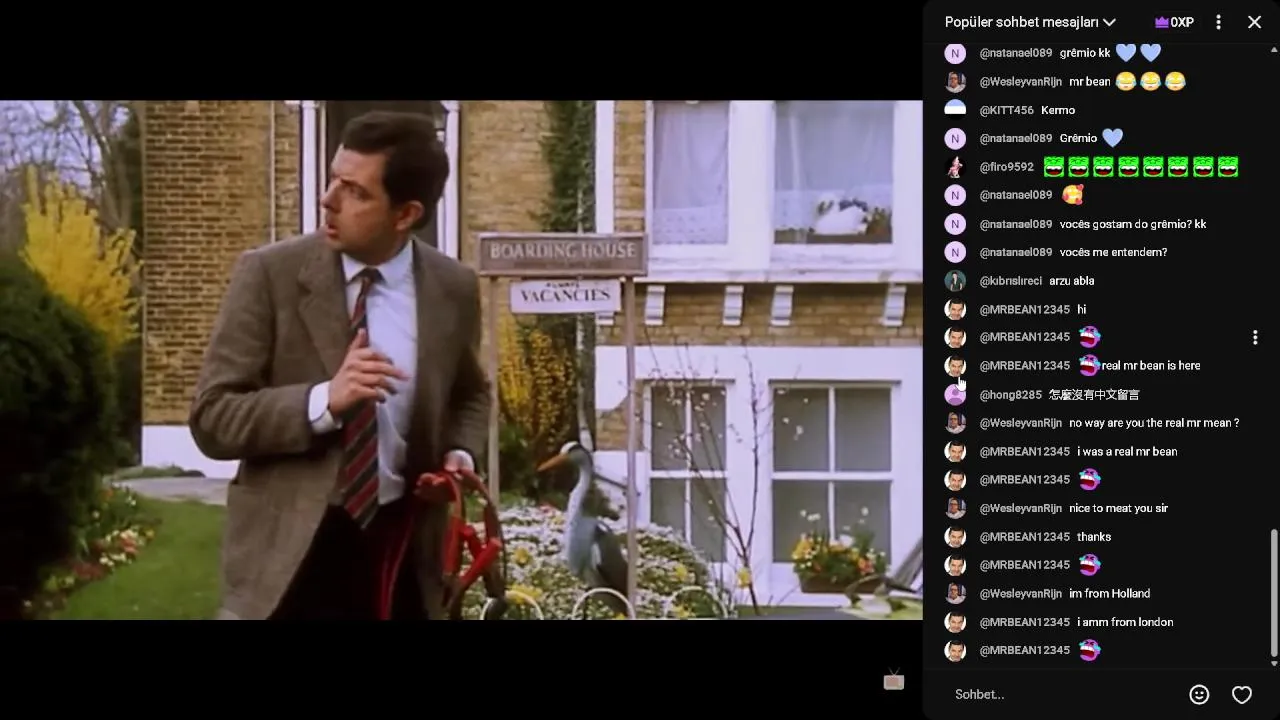Send a heart reaction
1280x720 pixels.
(x=1242, y=694)
